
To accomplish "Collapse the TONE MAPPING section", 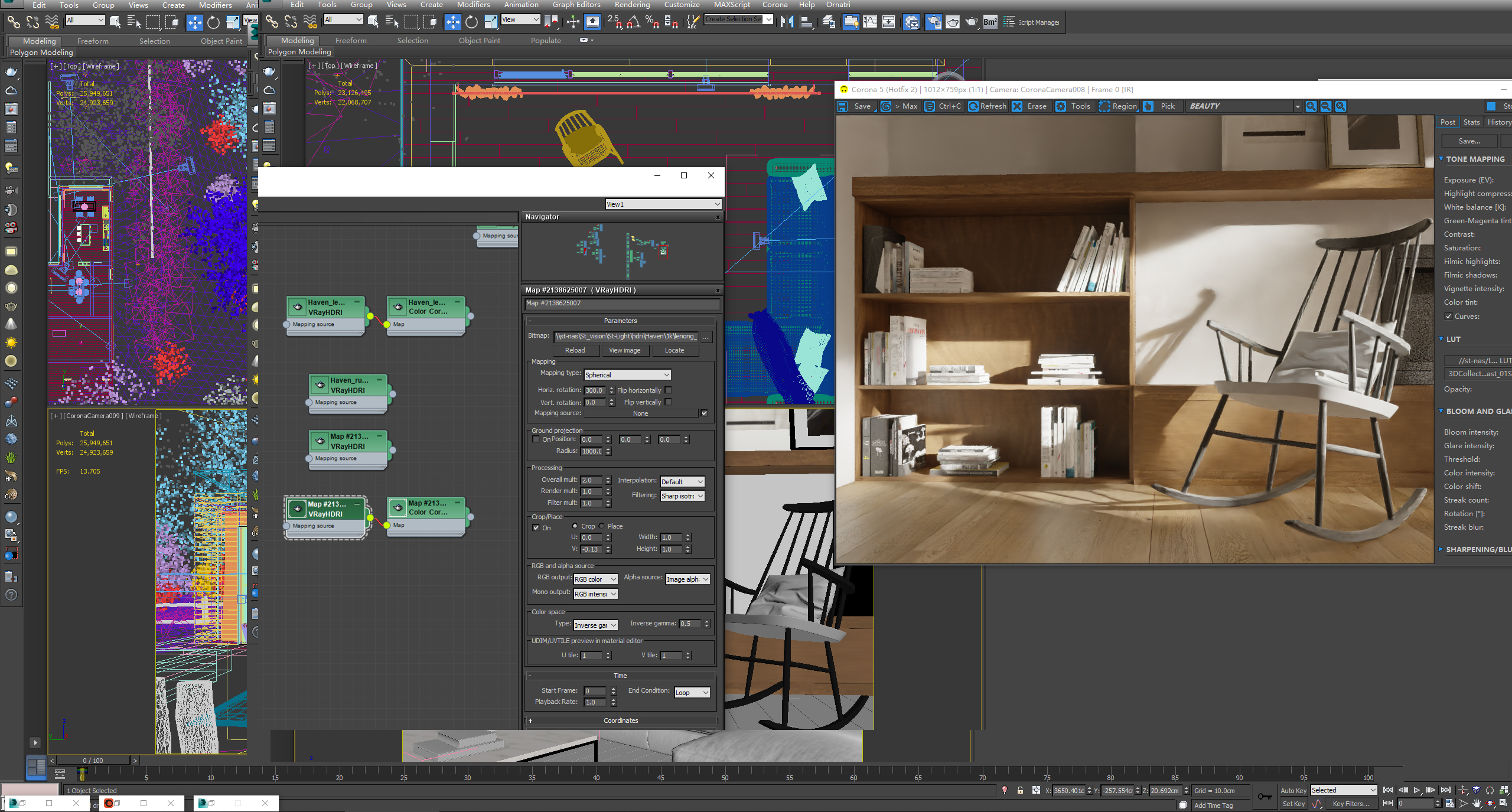I will pyautogui.click(x=1441, y=159).
